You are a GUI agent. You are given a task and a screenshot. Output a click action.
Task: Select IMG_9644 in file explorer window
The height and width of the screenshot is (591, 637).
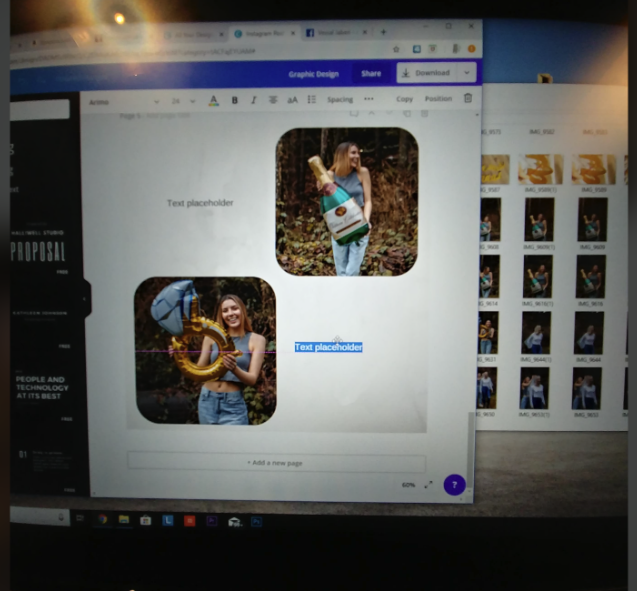tap(589, 336)
